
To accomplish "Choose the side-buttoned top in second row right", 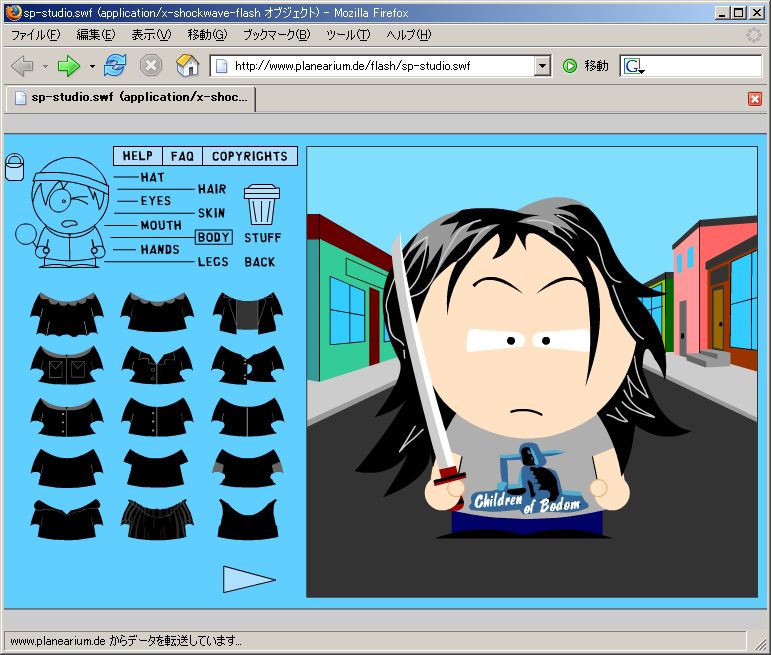I will pyautogui.click(x=248, y=365).
